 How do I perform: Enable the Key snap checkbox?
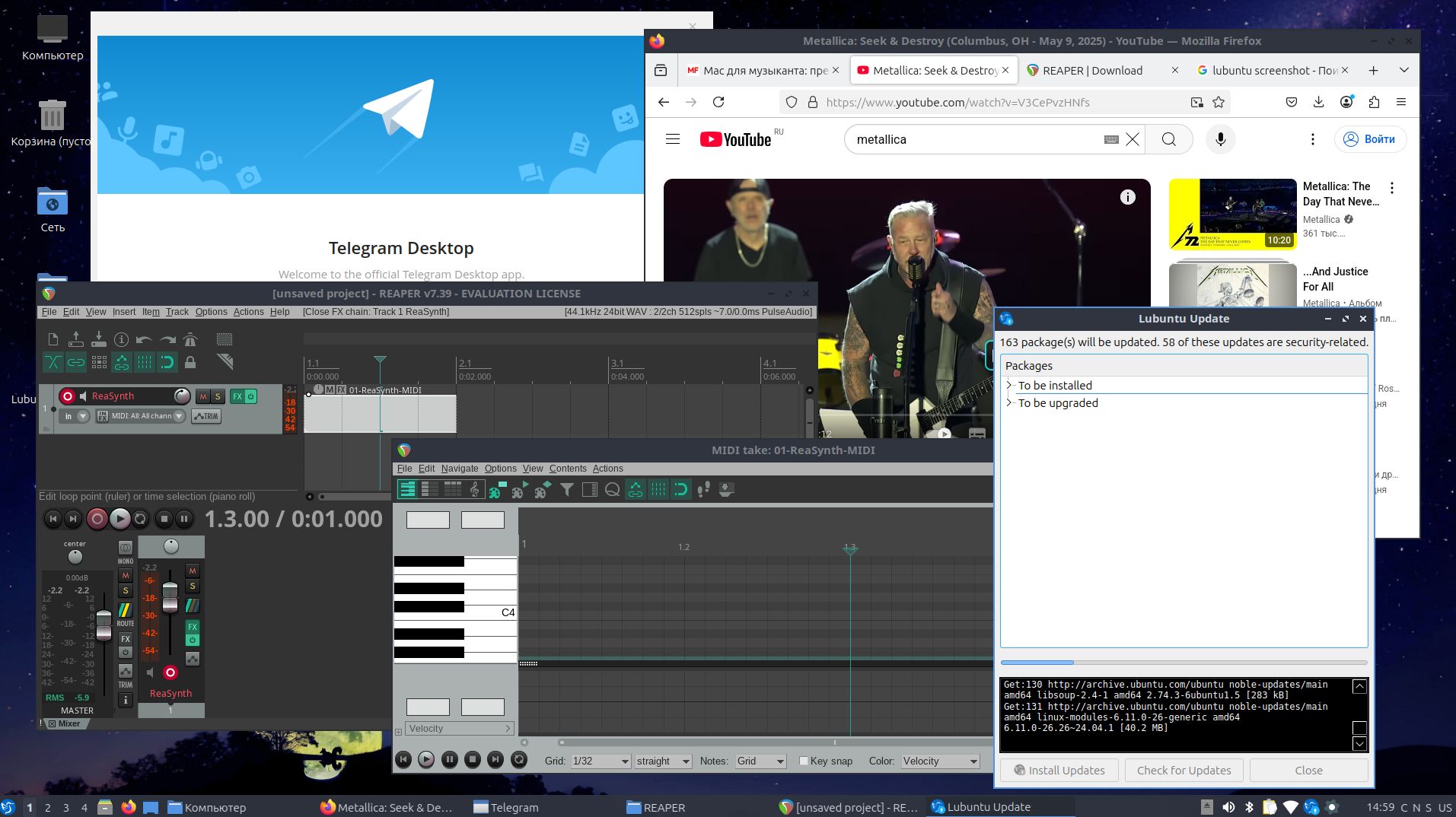[x=803, y=761]
